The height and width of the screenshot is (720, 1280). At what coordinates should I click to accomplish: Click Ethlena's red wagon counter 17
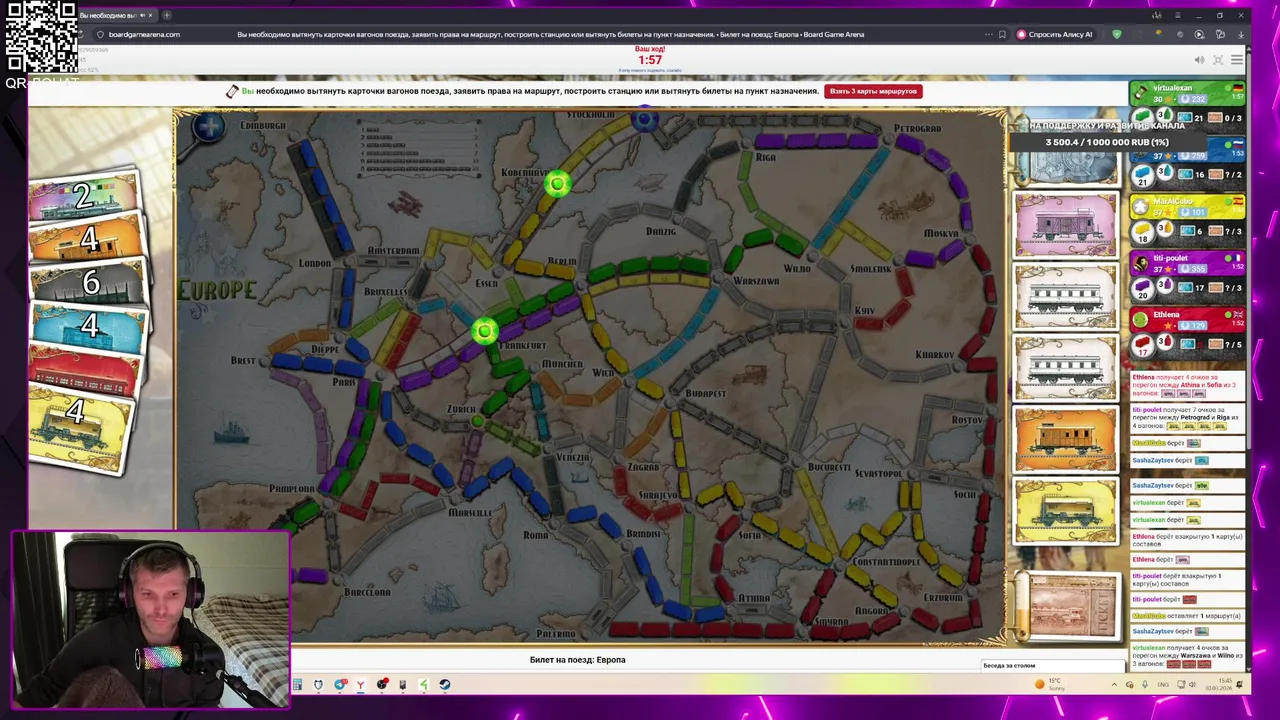coord(1143,346)
